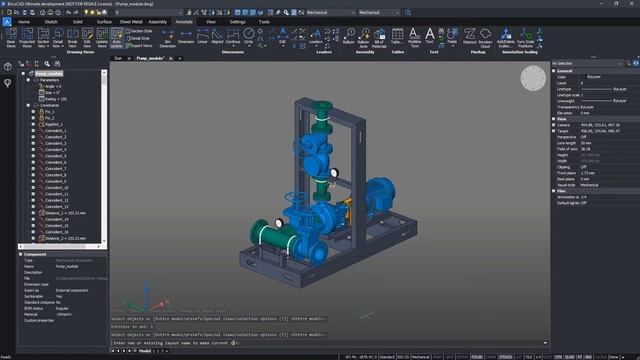
Task: Click the Base Views tool
Action: pyautogui.click(x=11, y=38)
